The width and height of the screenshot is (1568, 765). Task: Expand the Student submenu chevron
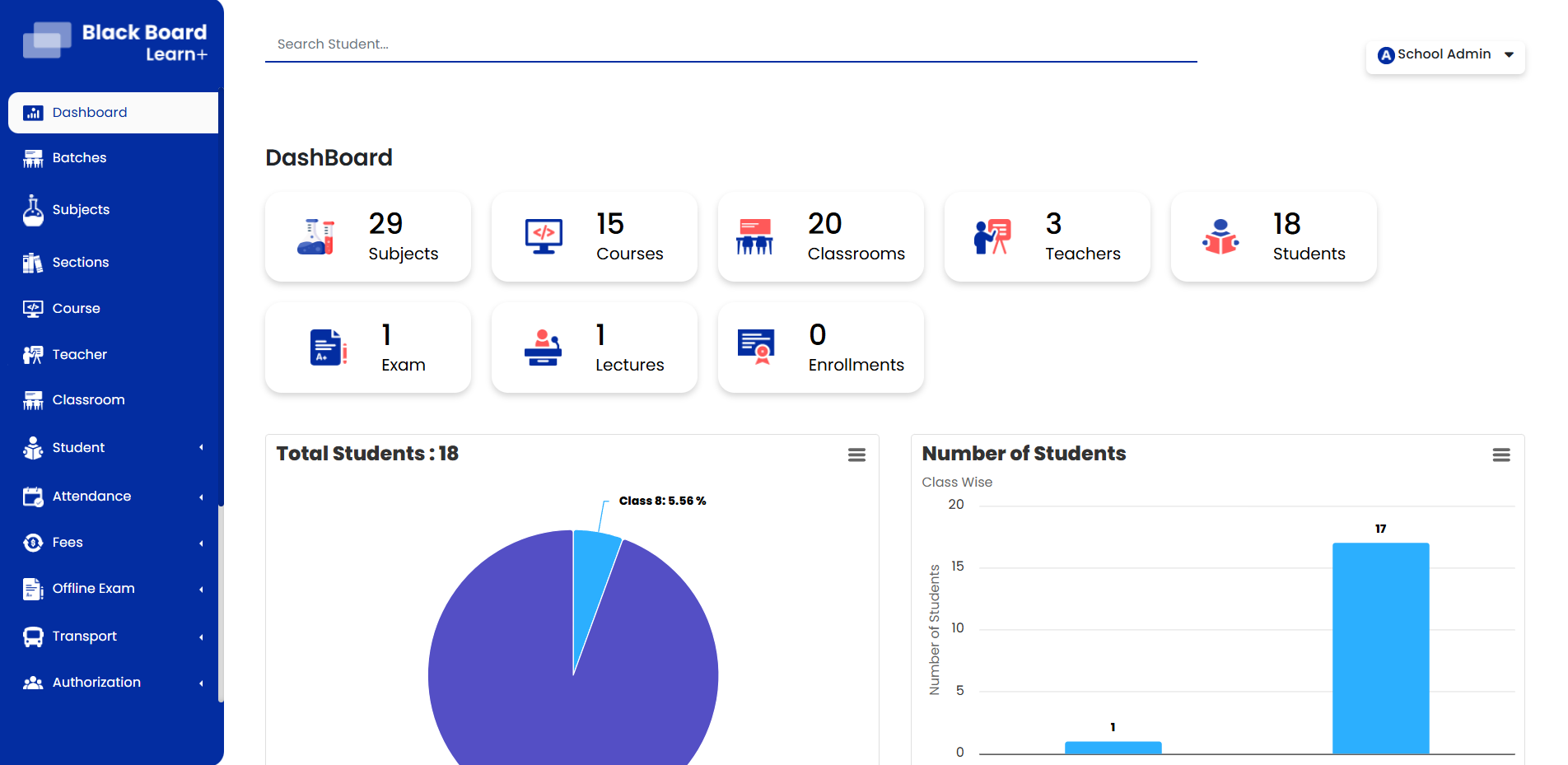(201, 447)
